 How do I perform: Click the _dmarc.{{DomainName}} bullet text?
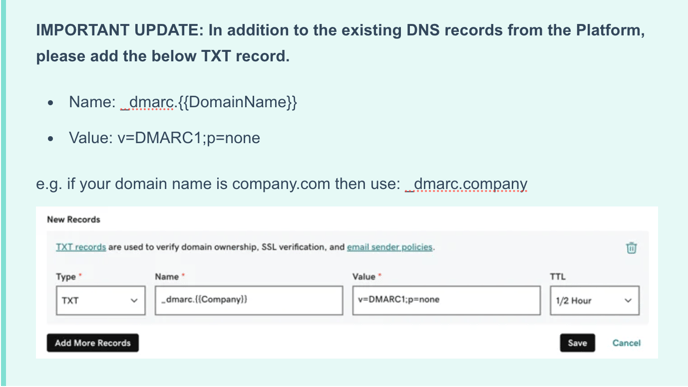point(209,102)
